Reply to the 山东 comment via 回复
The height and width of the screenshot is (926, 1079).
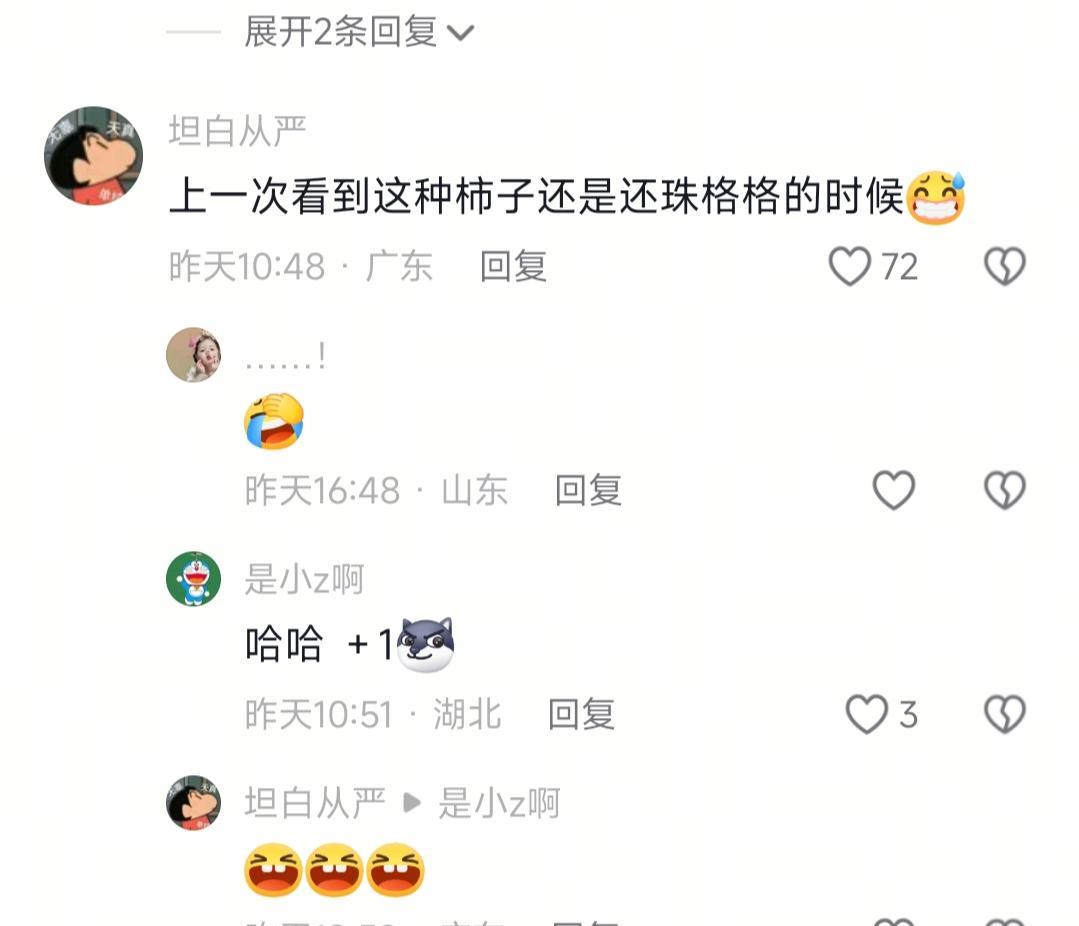click(x=588, y=490)
